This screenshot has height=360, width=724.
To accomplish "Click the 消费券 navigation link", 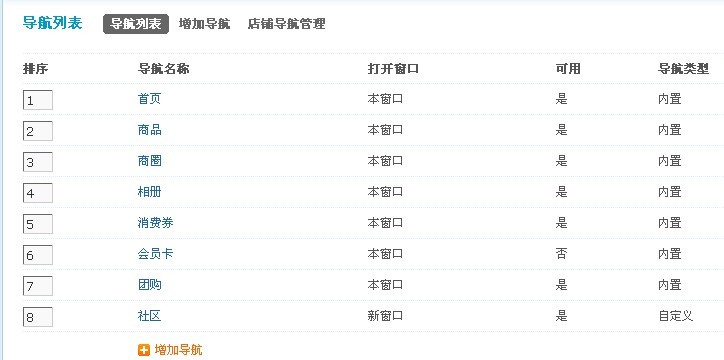I will coord(155,222).
